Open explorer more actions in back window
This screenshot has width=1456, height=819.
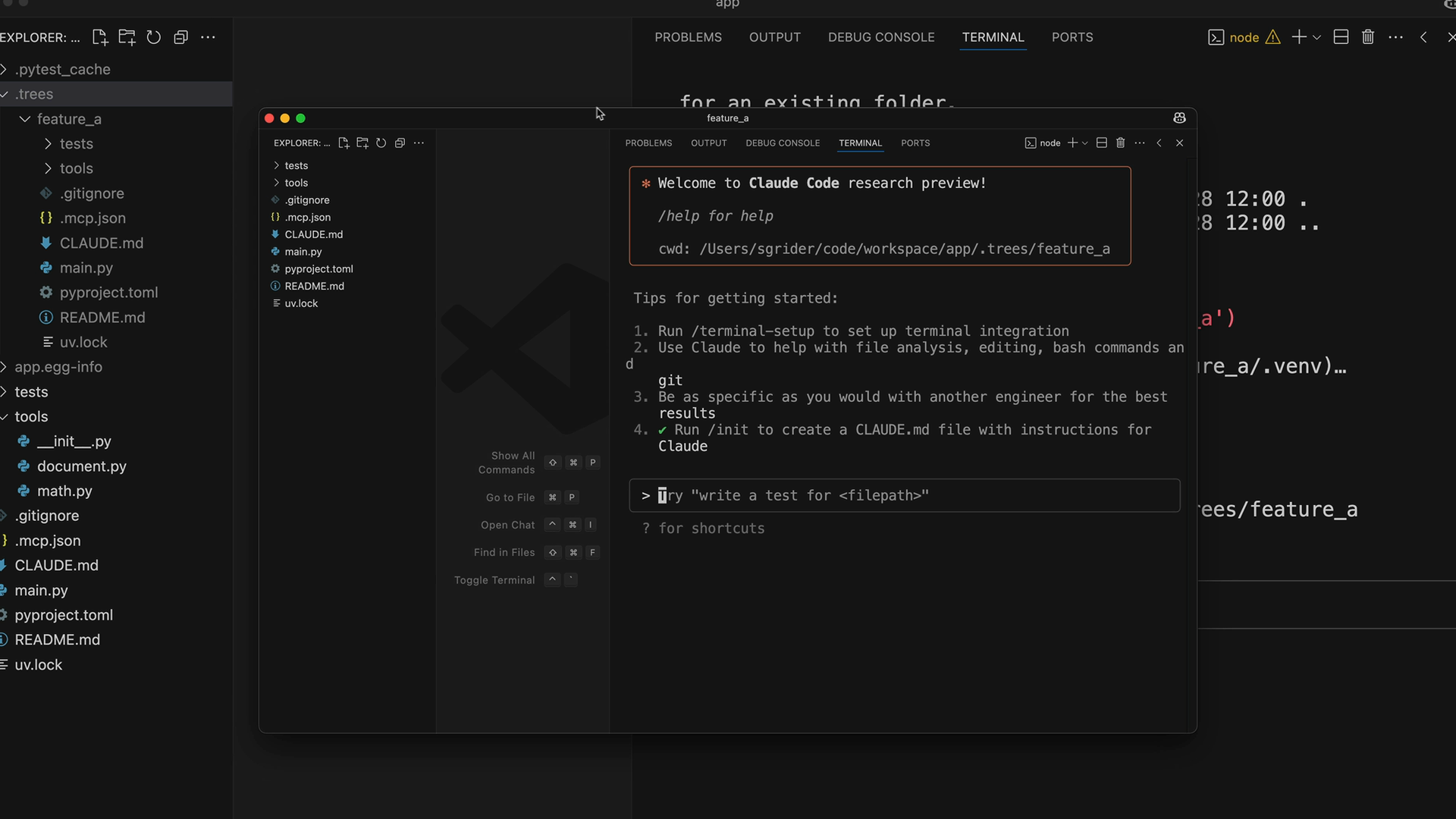(x=208, y=37)
